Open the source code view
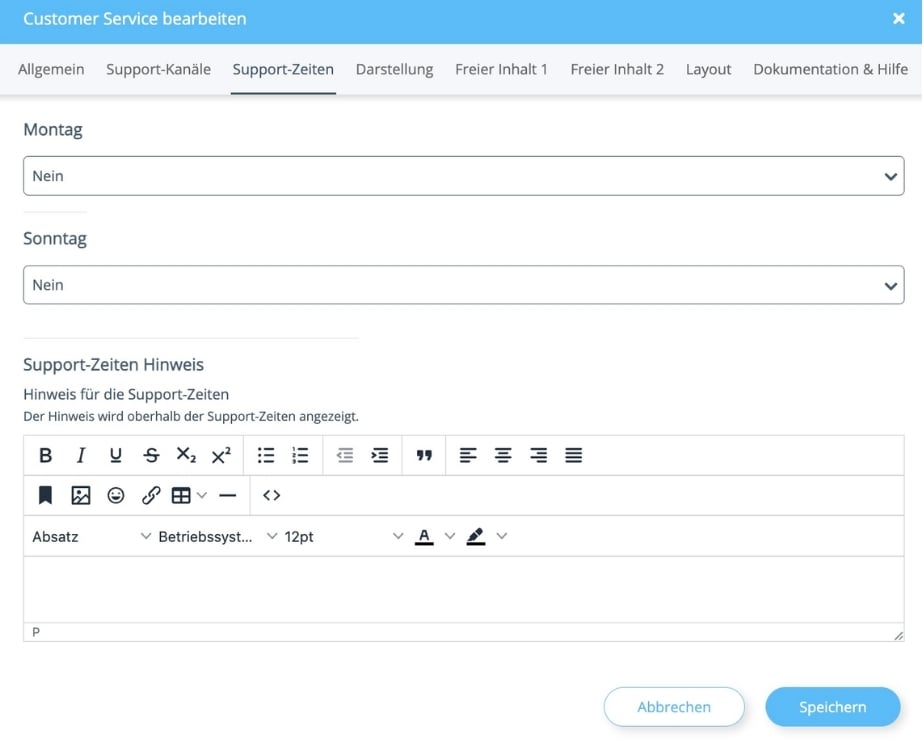The width and height of the screenshot is (924, 752). click(272, 496)
